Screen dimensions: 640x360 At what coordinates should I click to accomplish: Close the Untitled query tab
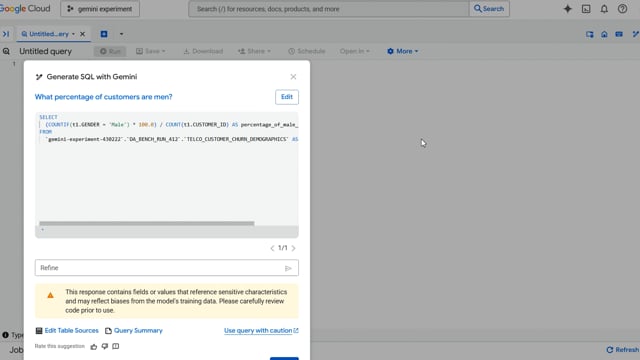(x=82, y=34)
